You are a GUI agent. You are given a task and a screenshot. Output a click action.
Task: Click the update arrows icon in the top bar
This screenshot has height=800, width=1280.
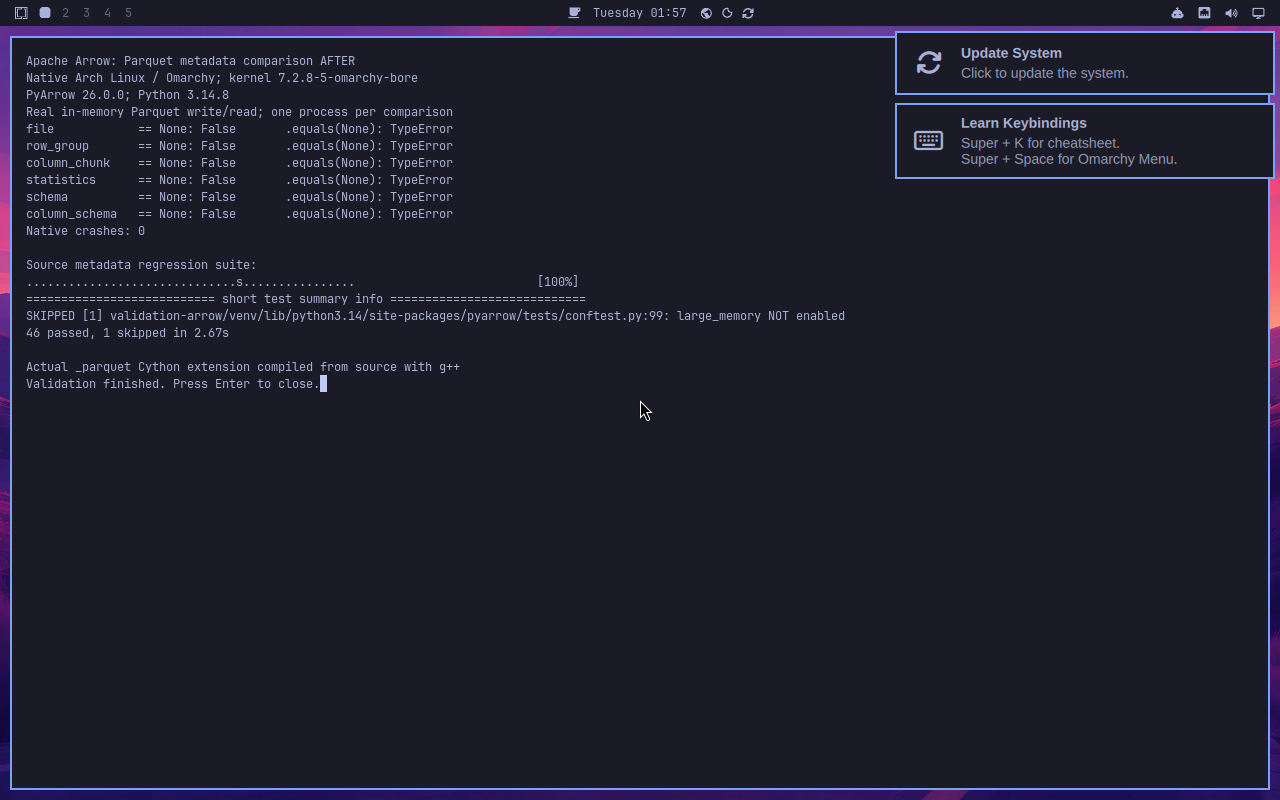(x=748, y=13)
